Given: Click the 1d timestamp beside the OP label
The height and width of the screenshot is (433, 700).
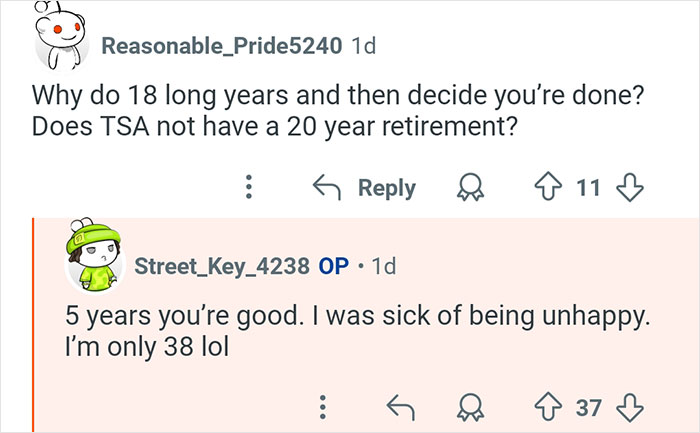Looking at the screenshot, I should click(x=383, y=267).
